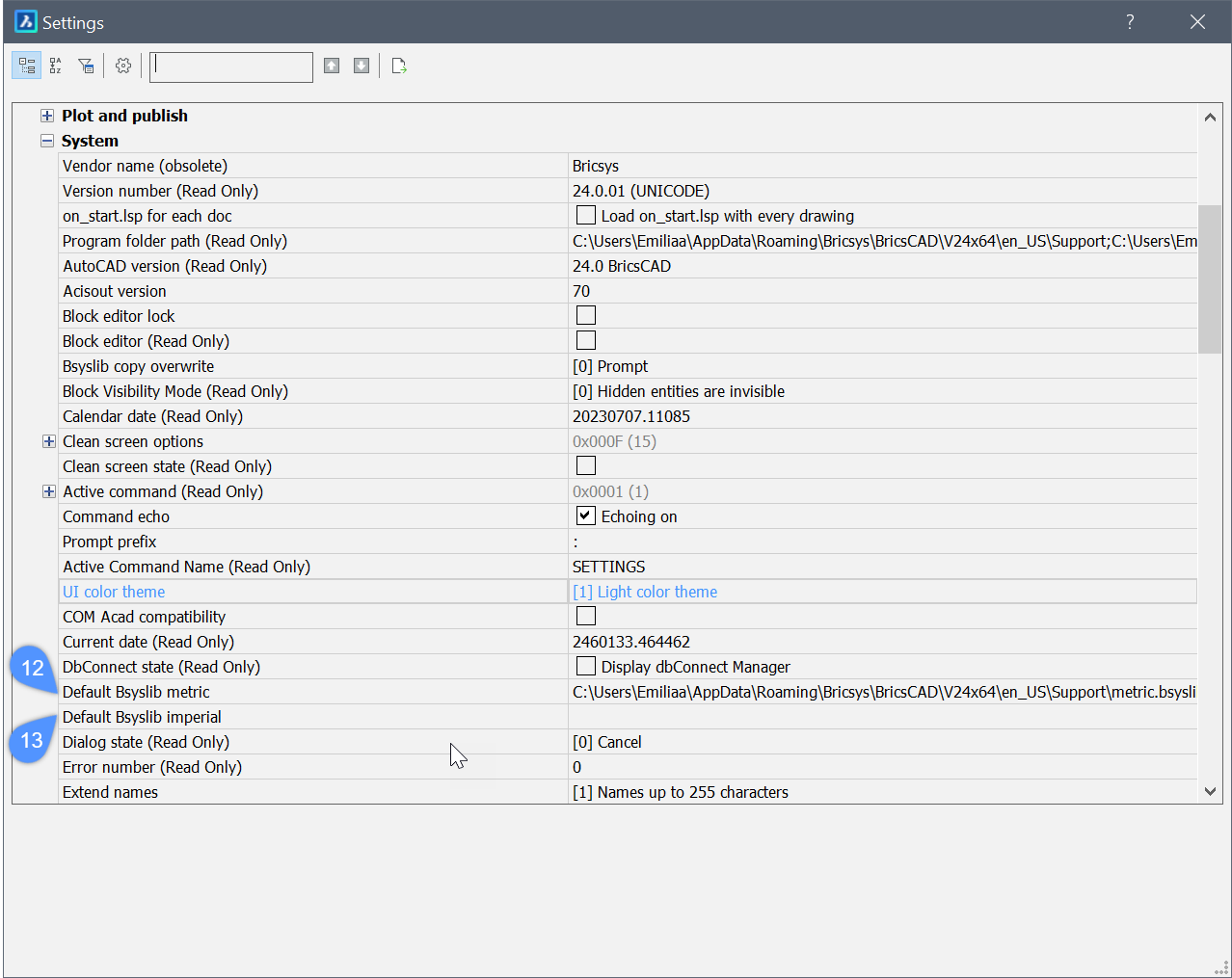Disable Command echo checkbox
The height and width of the screenshot is (978, 1232).
point(586,515)
